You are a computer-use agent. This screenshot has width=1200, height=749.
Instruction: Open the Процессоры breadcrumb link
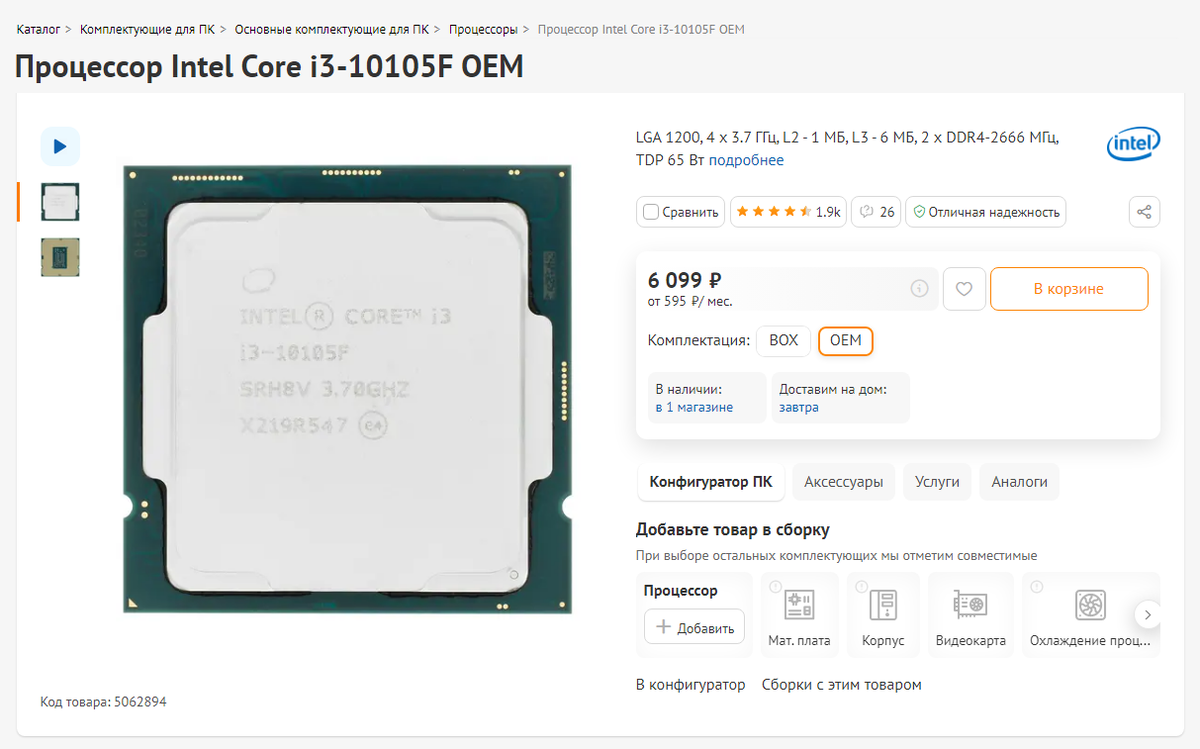[x=483, y=29]
